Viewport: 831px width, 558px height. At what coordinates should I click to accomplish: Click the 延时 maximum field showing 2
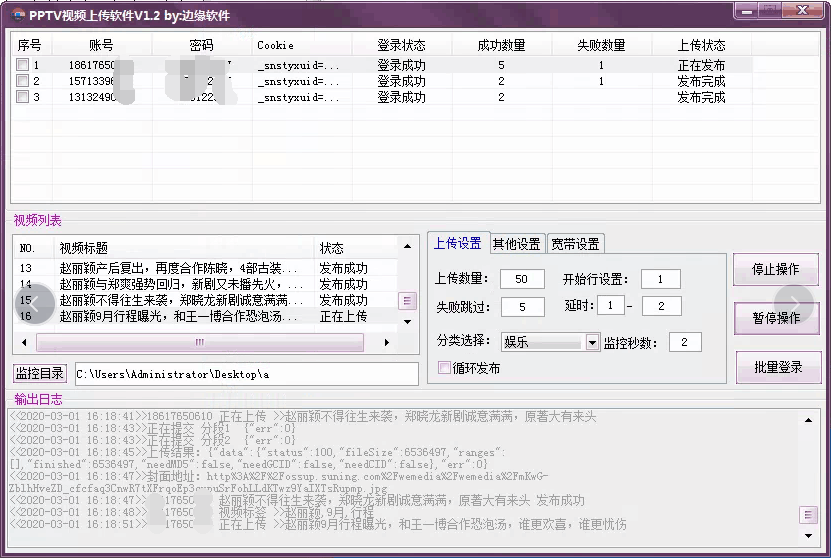coord(661,306)
